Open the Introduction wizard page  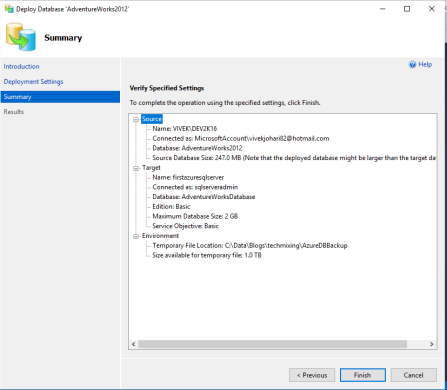click(x=21, y=66)
